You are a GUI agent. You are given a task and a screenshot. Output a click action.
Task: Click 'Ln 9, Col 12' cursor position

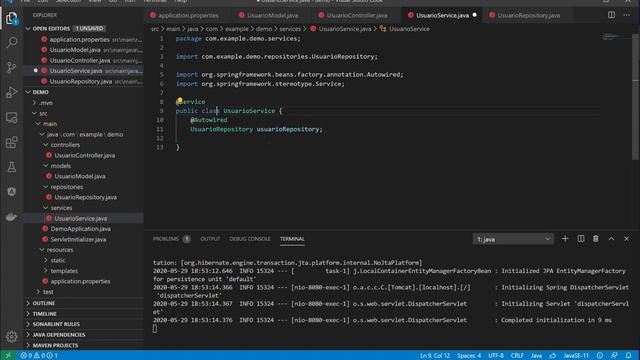pyautogui.click(x=435, y=356)
